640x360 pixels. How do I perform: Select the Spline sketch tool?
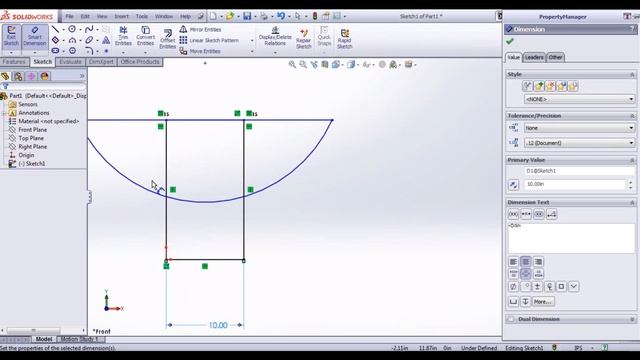pyautogui.click(x=89, y=29)
